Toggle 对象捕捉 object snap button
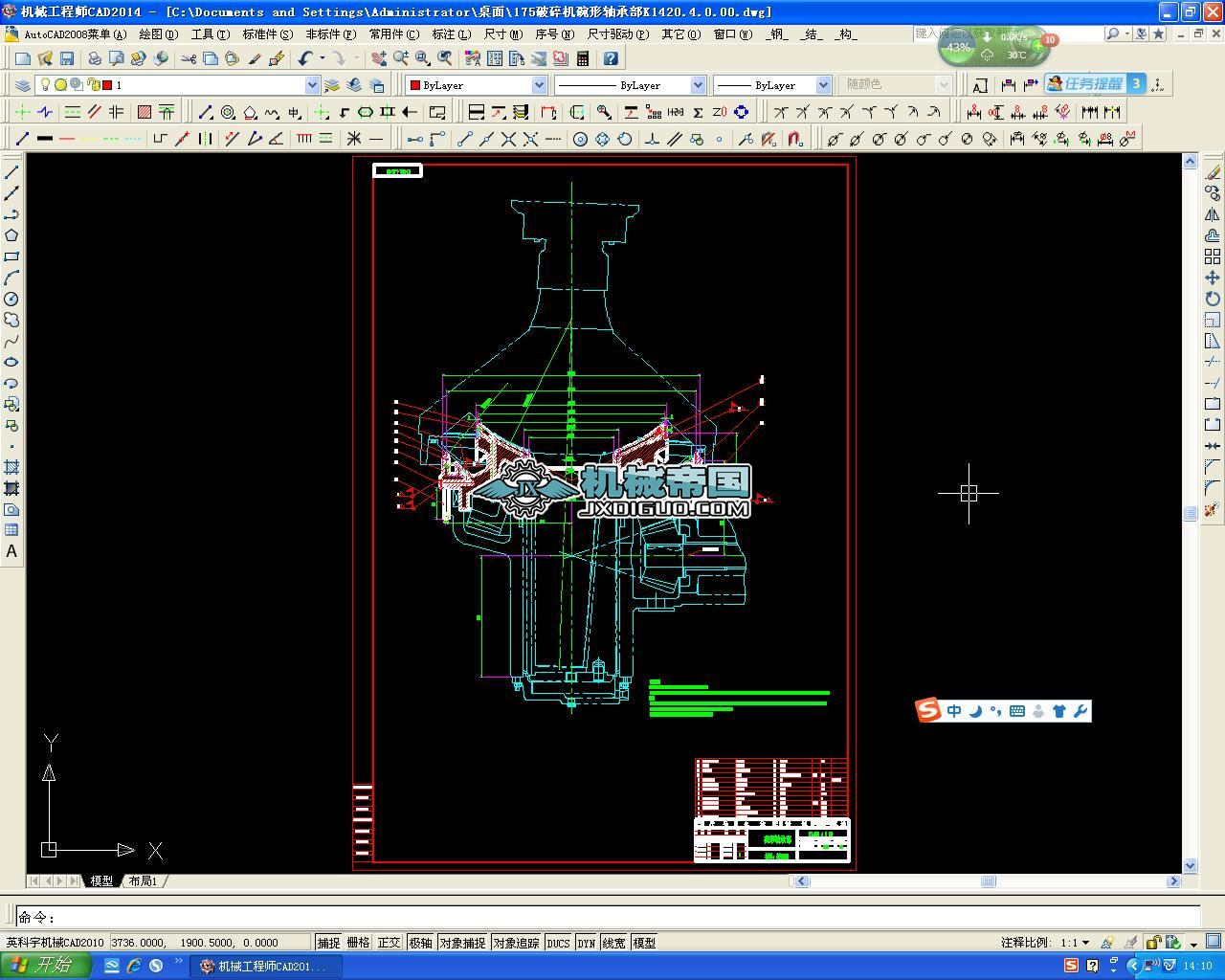 coord(462,943)
